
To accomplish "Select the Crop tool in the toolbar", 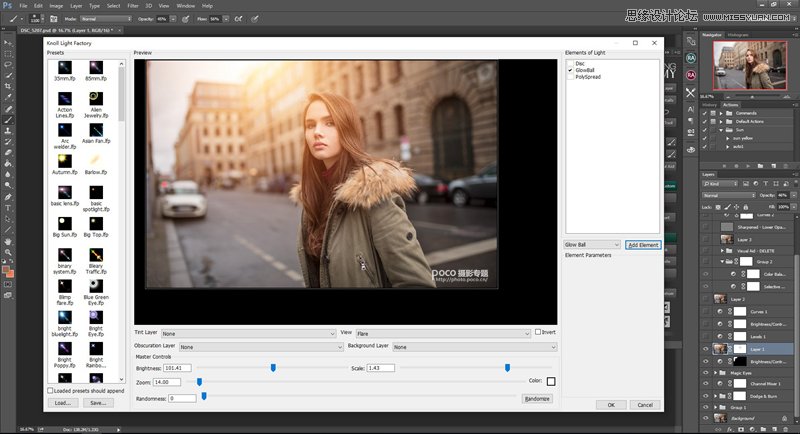I will [x=8, y=86].
